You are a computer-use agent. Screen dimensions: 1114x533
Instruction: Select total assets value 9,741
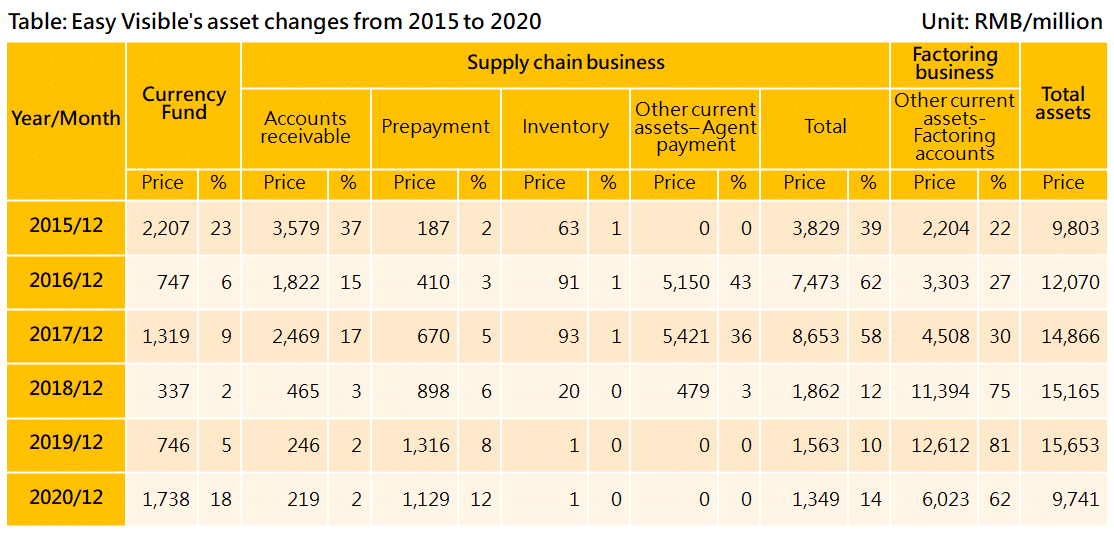click(x=1076, y=500)
